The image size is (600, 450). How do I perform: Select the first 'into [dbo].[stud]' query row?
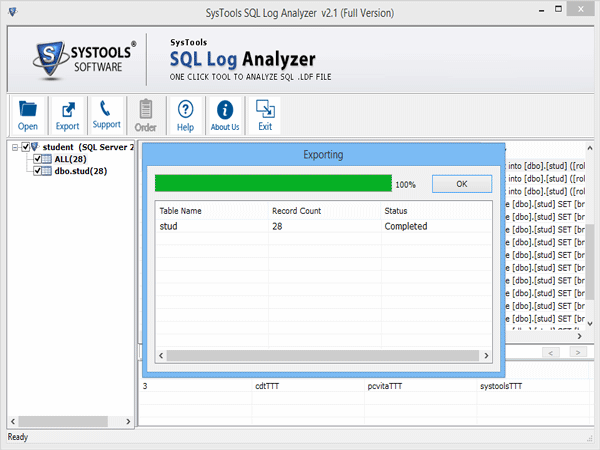tap(545, 166)
